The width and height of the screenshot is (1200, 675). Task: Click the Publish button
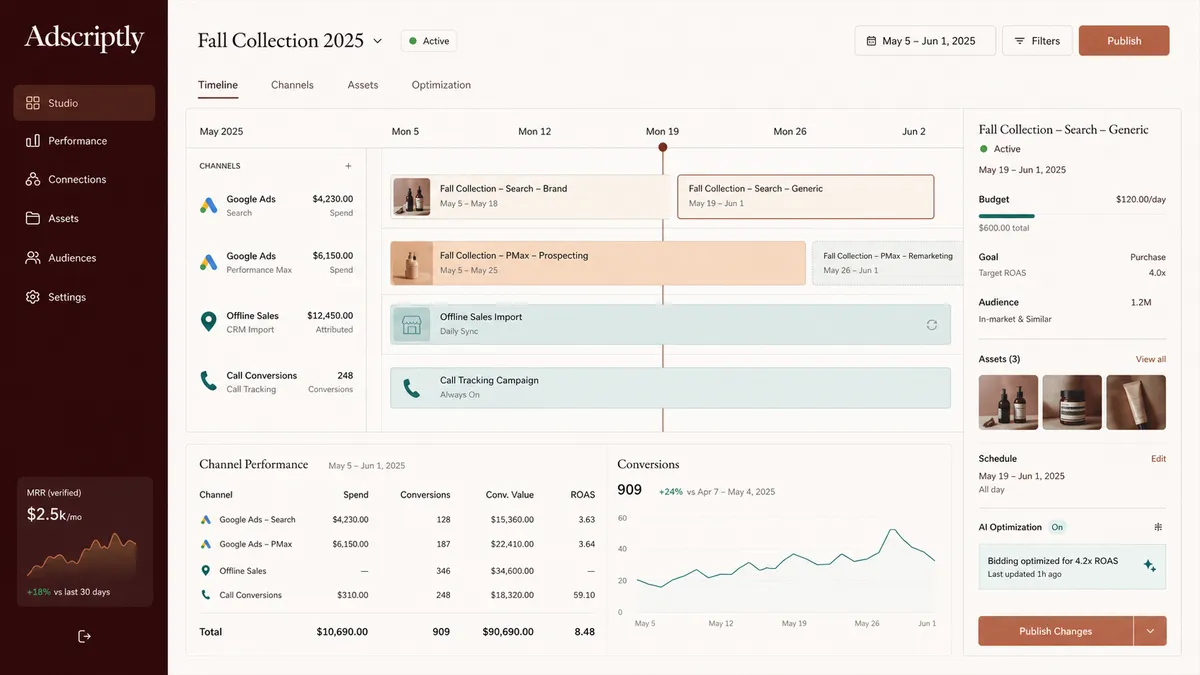(x=1124, y=41)
